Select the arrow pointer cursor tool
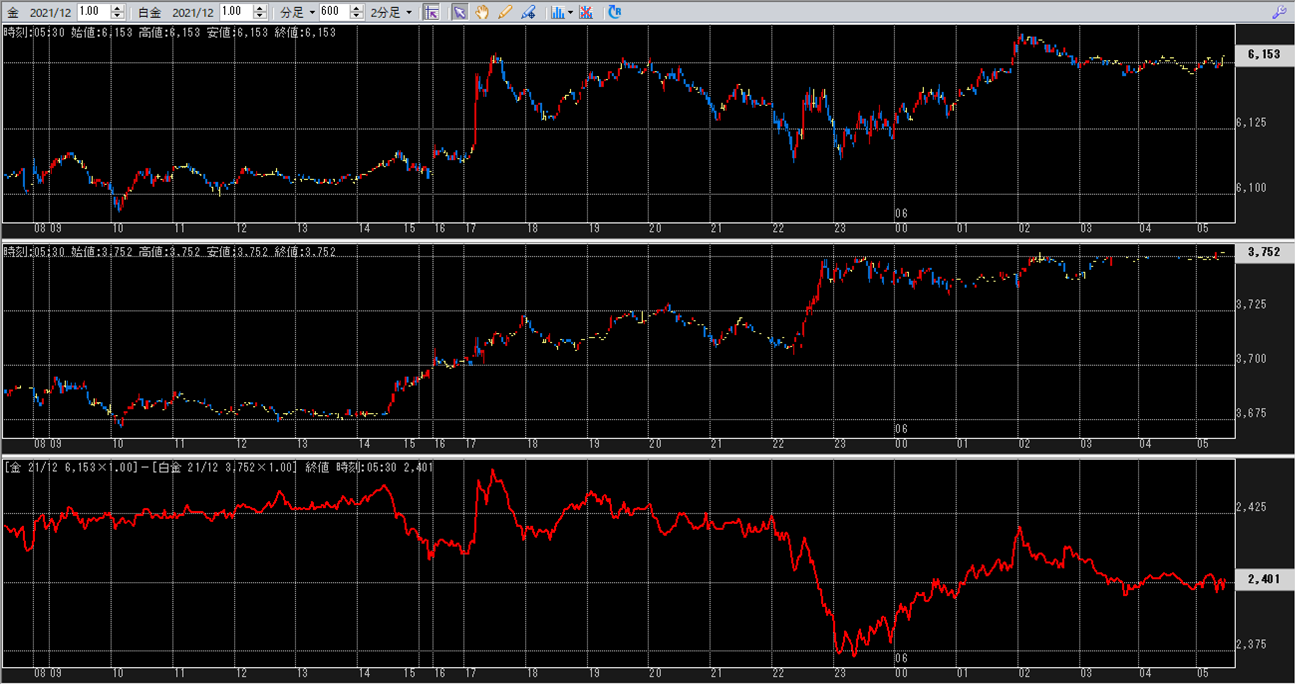 click(x=459, y=12)
